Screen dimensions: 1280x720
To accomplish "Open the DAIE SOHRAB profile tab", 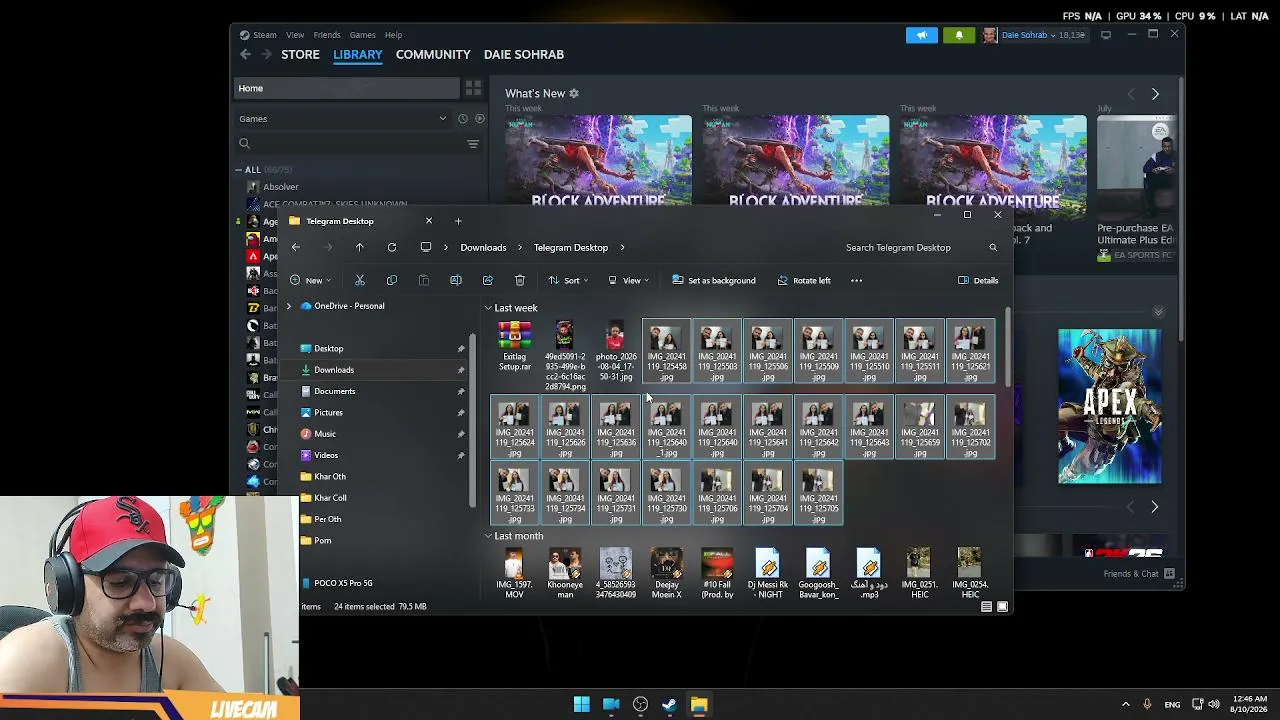I will 524,55.
